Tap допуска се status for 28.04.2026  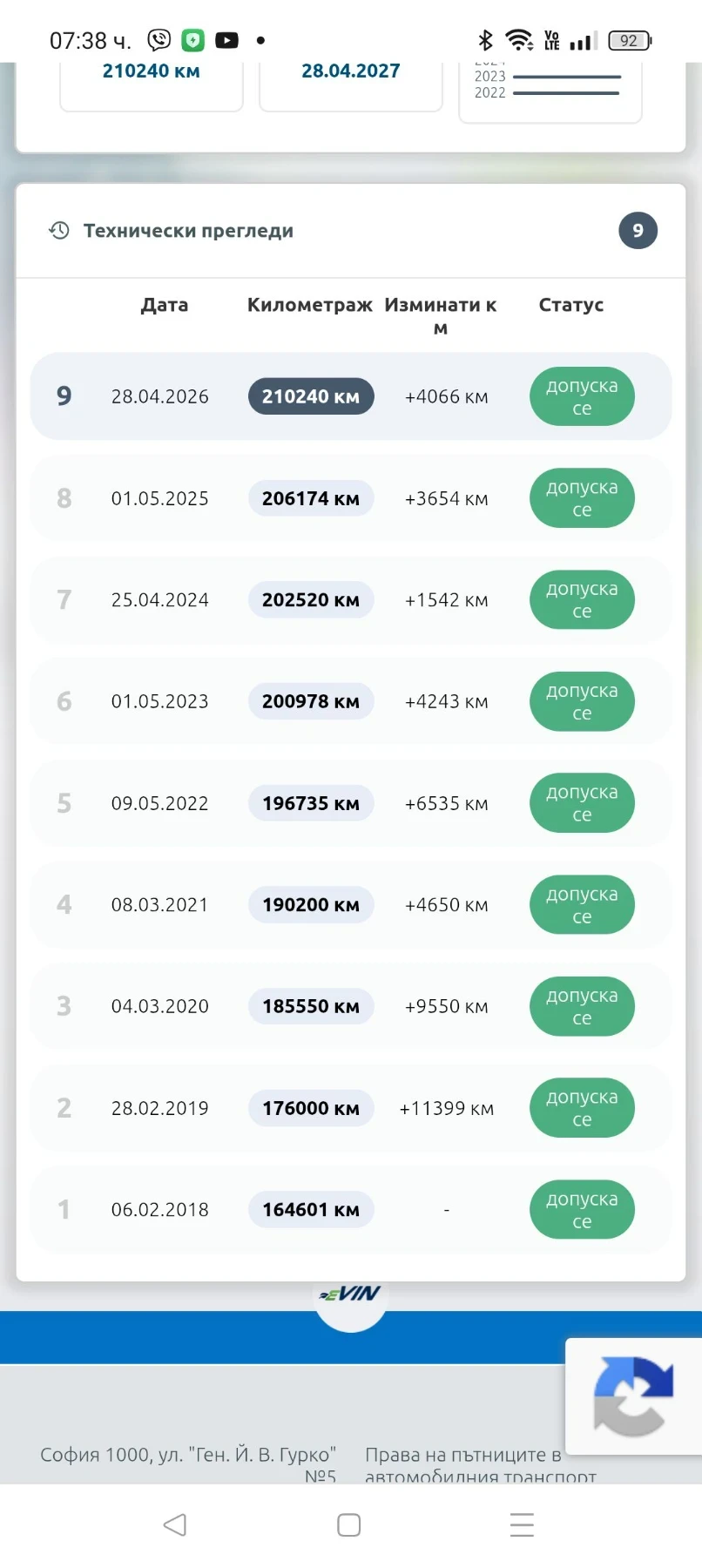point(582,396)
